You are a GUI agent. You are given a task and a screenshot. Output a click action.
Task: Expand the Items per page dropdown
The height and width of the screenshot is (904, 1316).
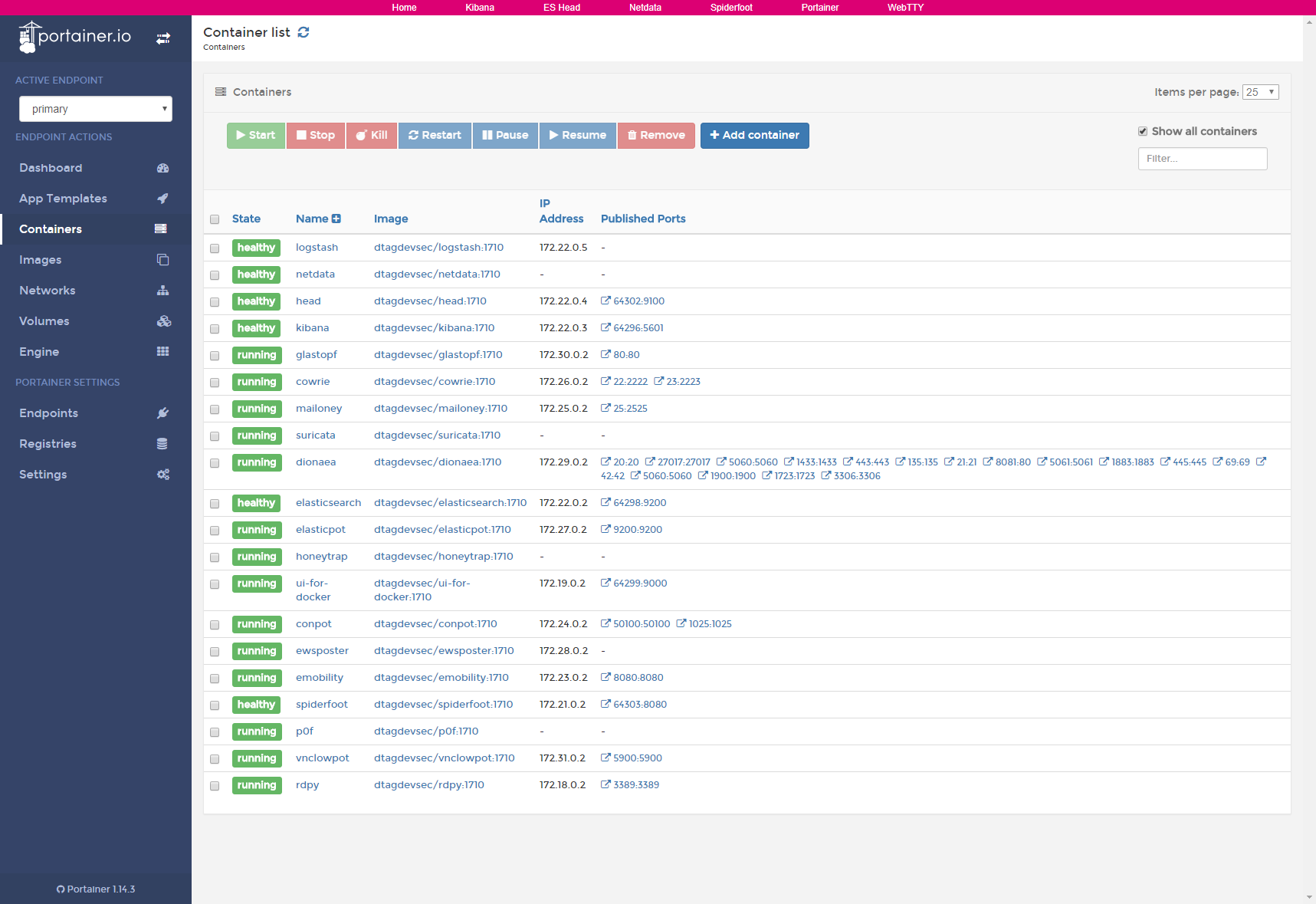[1260, 92]
